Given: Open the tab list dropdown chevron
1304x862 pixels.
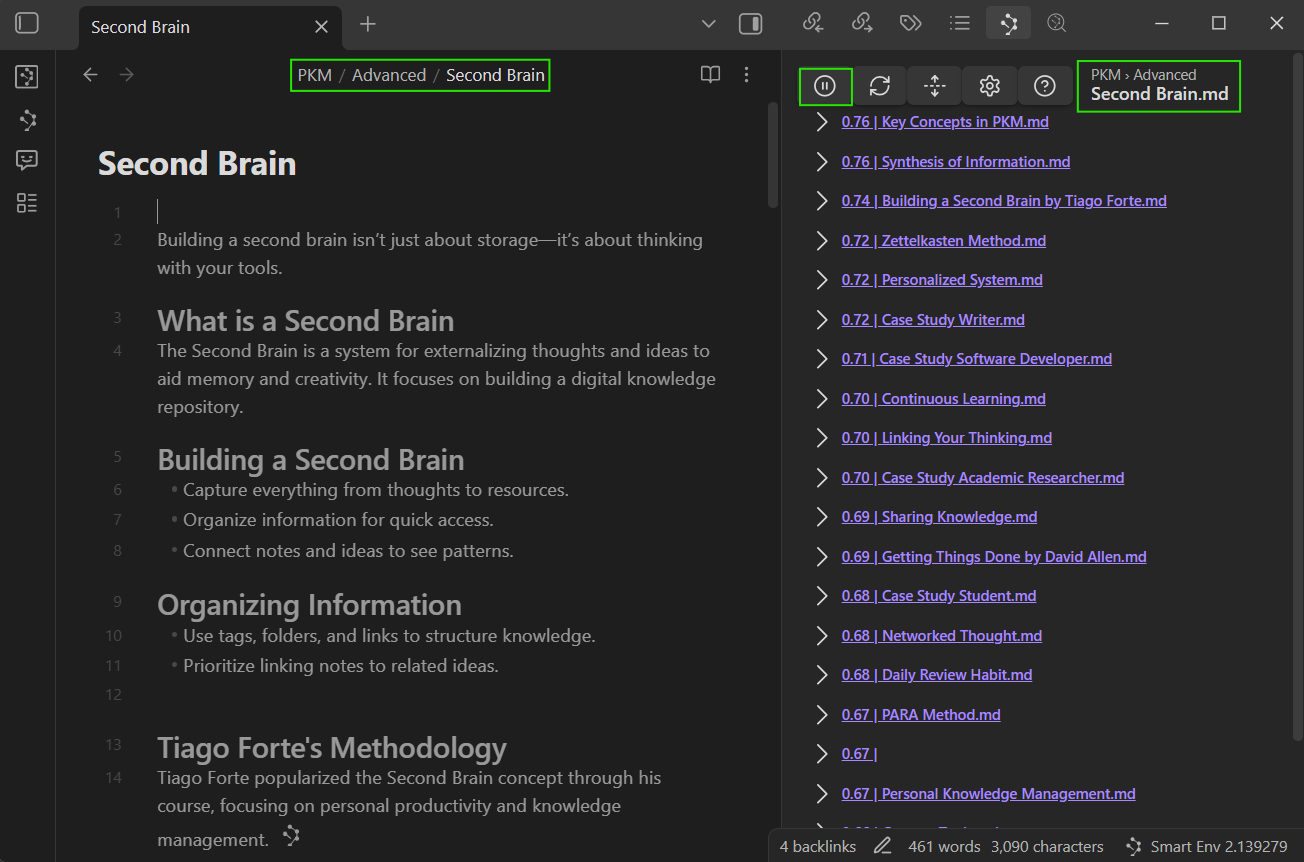Looking at the screenshot, I should point(708,24).
